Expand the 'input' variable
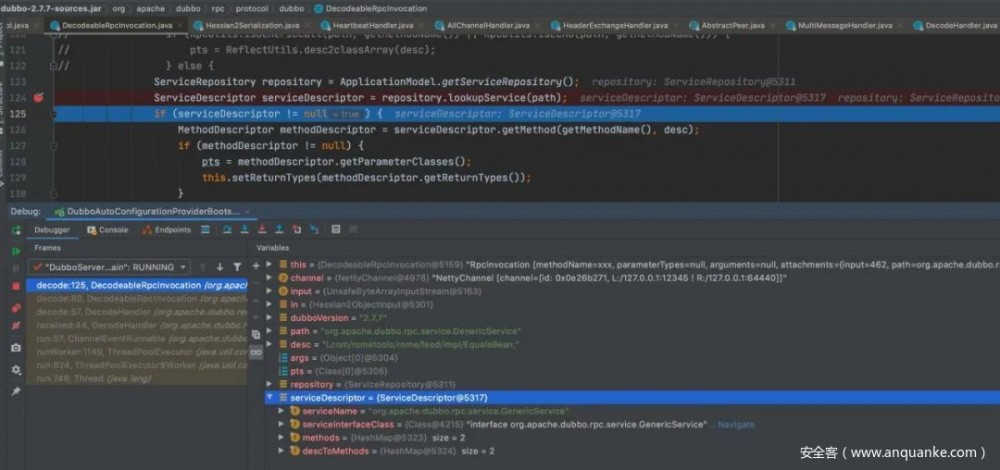This screenshot has width=1000, height=470. [270, 291]
